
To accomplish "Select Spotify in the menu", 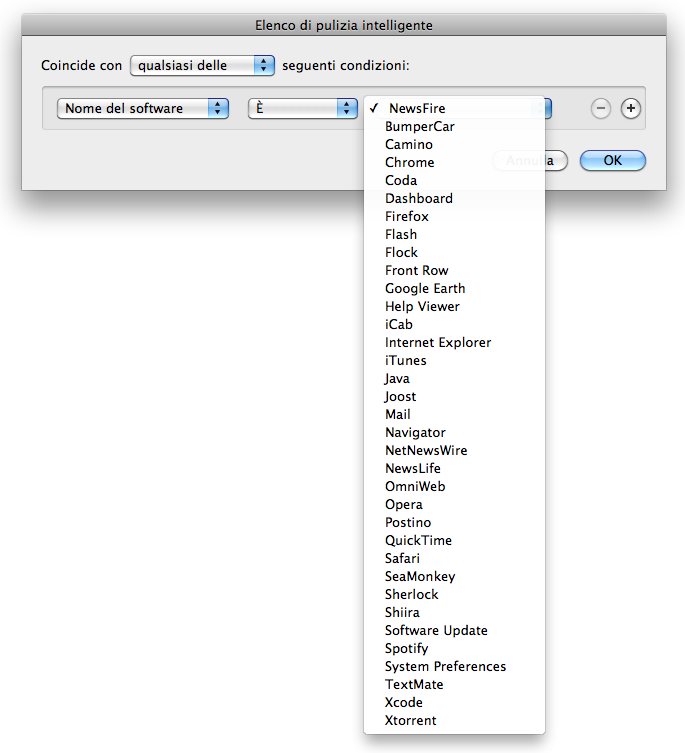I will click(x=454, y=648).
